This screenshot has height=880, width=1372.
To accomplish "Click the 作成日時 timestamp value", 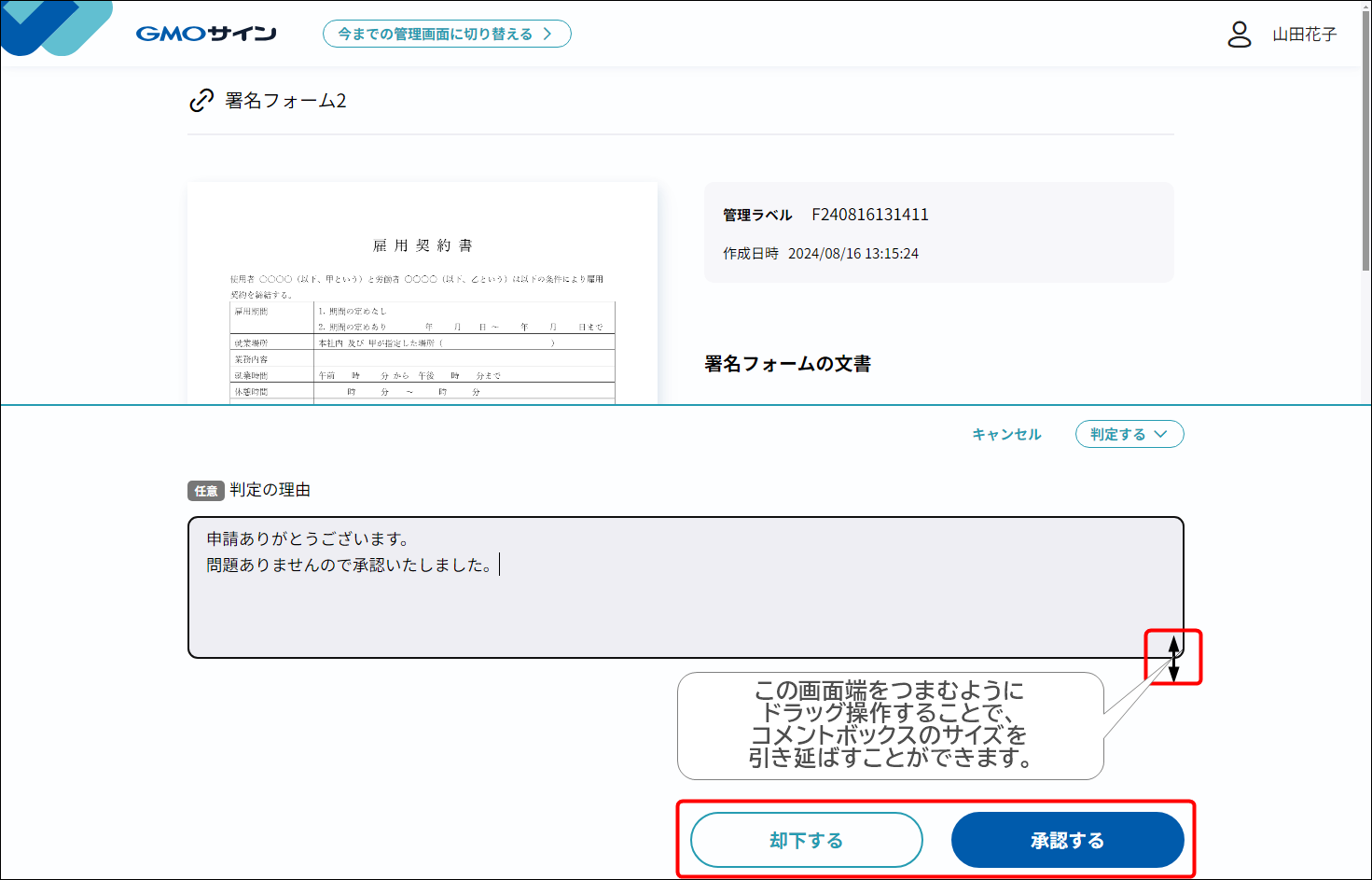I will 852,254.
